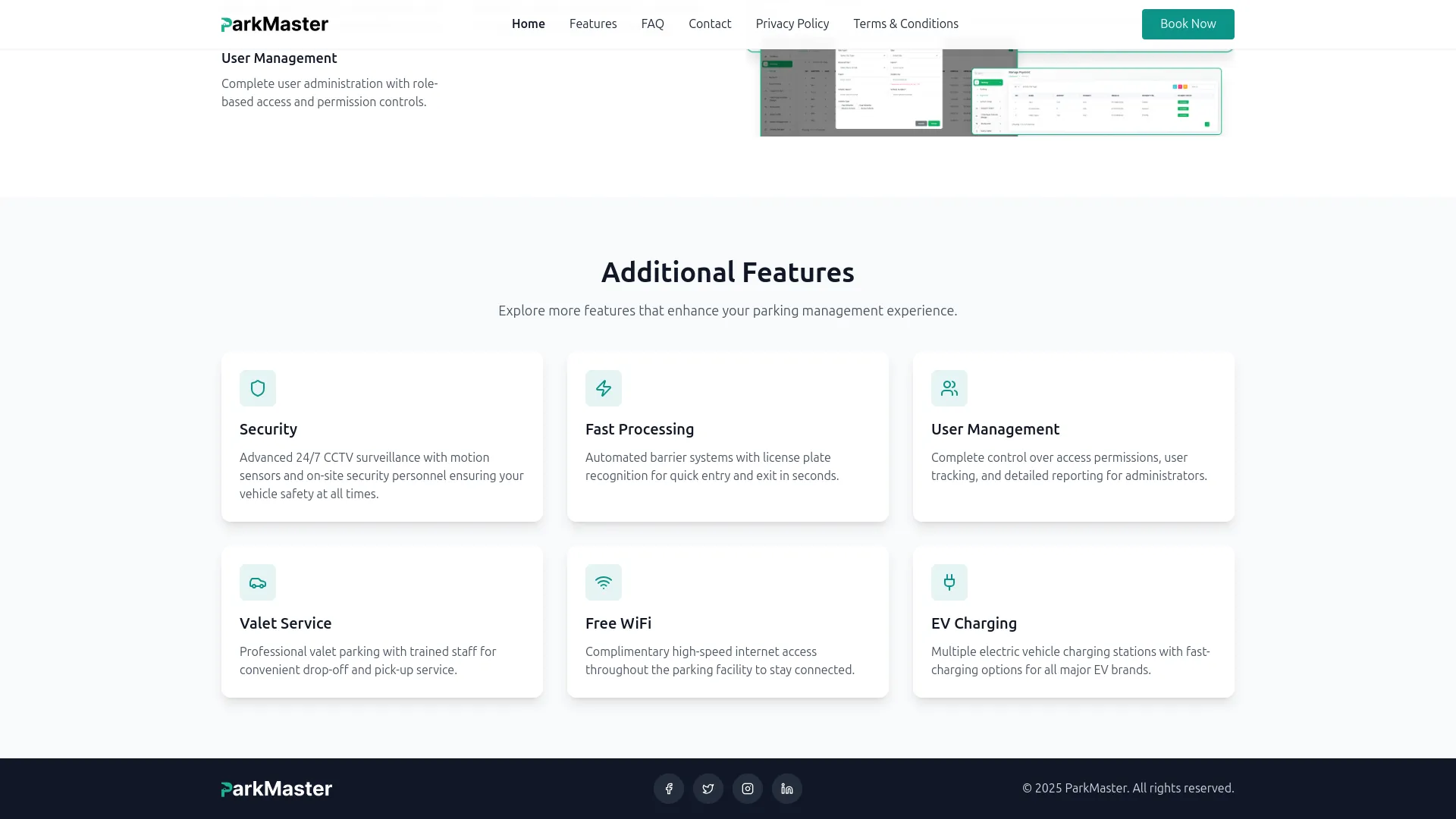Viewport: 1456px width, 819px height.
Task: Click the User Management people icon
Action: [x=949, y=388]
